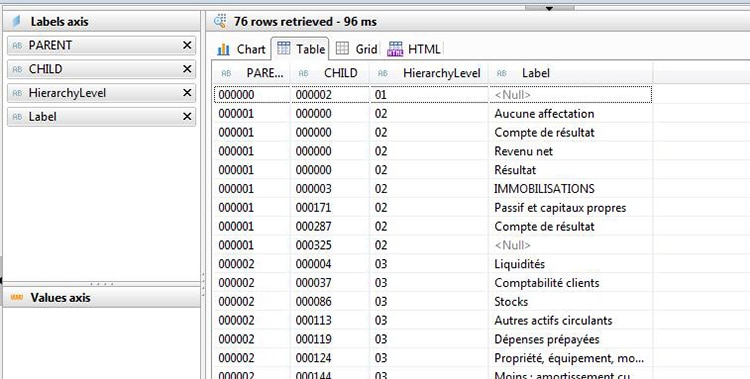Select the Label item in Labels axis
Image resolution: width=750 pixels, height=379 pixels.
tap(101, 116)
